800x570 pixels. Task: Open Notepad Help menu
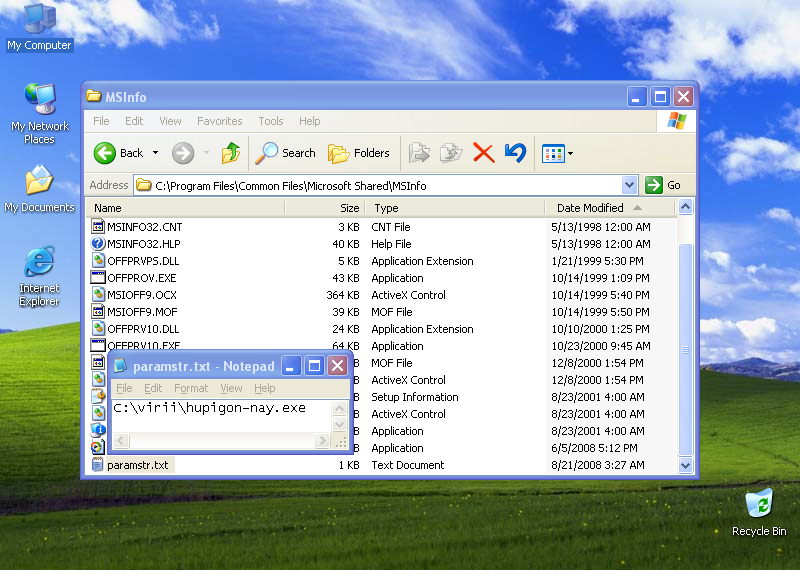coord(265,388)
